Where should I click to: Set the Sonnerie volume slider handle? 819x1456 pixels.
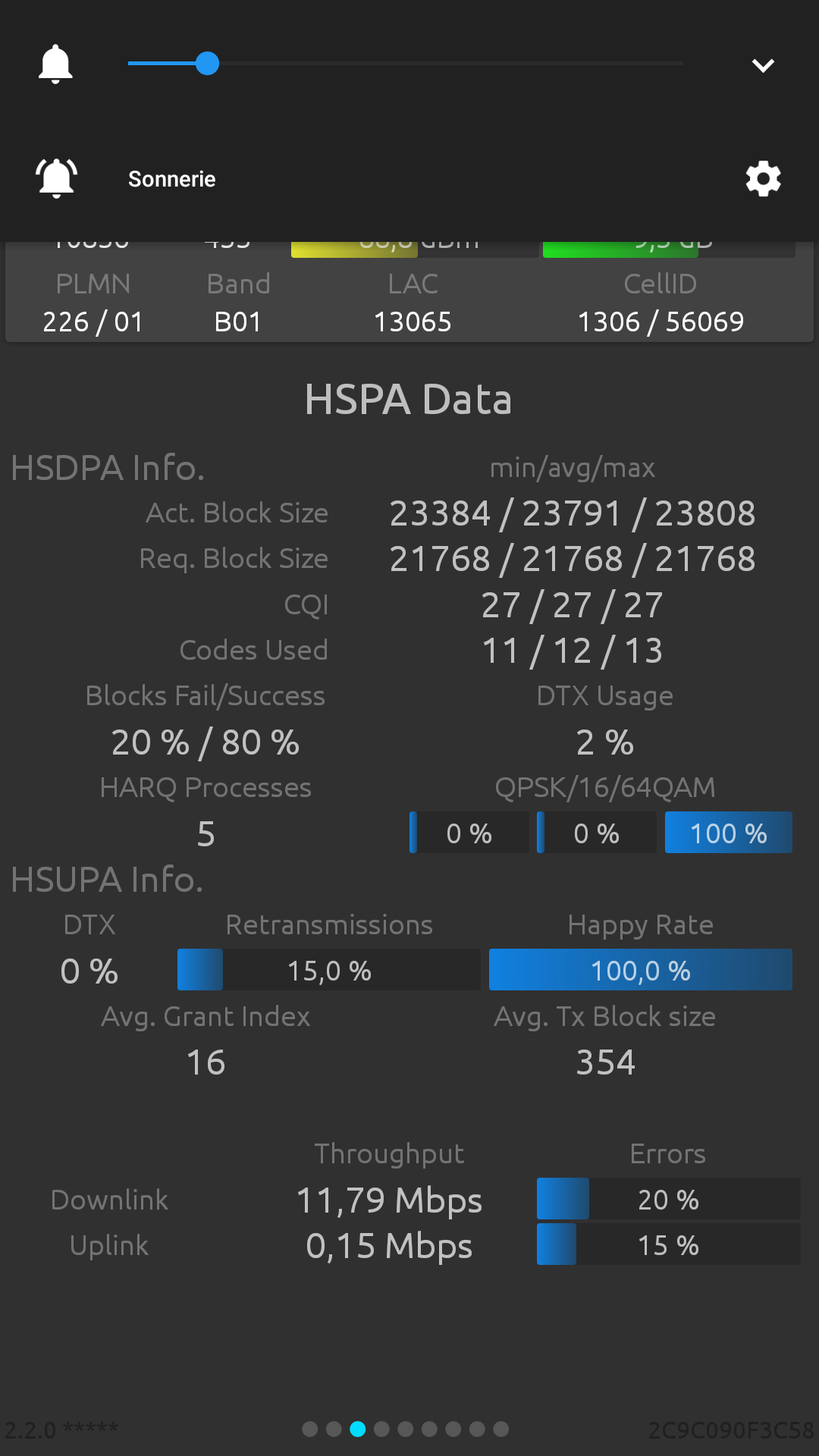click(207, 64)
